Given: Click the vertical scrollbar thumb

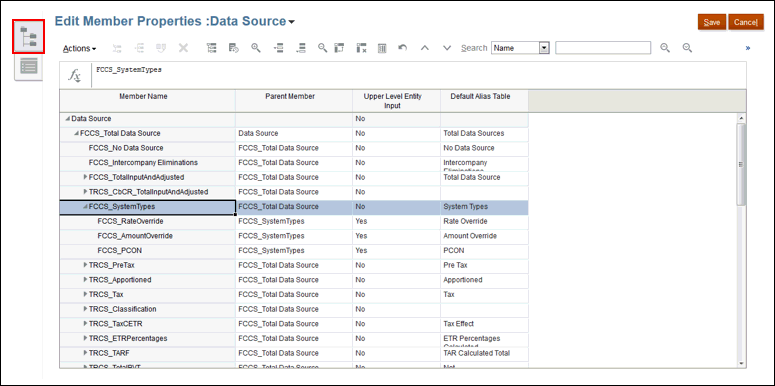Looking at the screenshot, I should click(740, 164).
